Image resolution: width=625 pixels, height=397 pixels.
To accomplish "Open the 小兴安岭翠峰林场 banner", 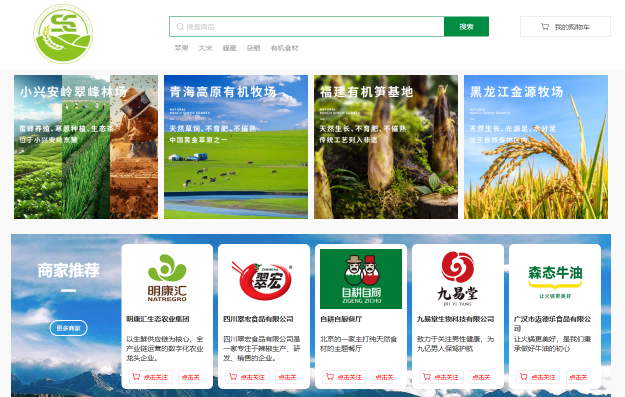I will pos(86,147).
